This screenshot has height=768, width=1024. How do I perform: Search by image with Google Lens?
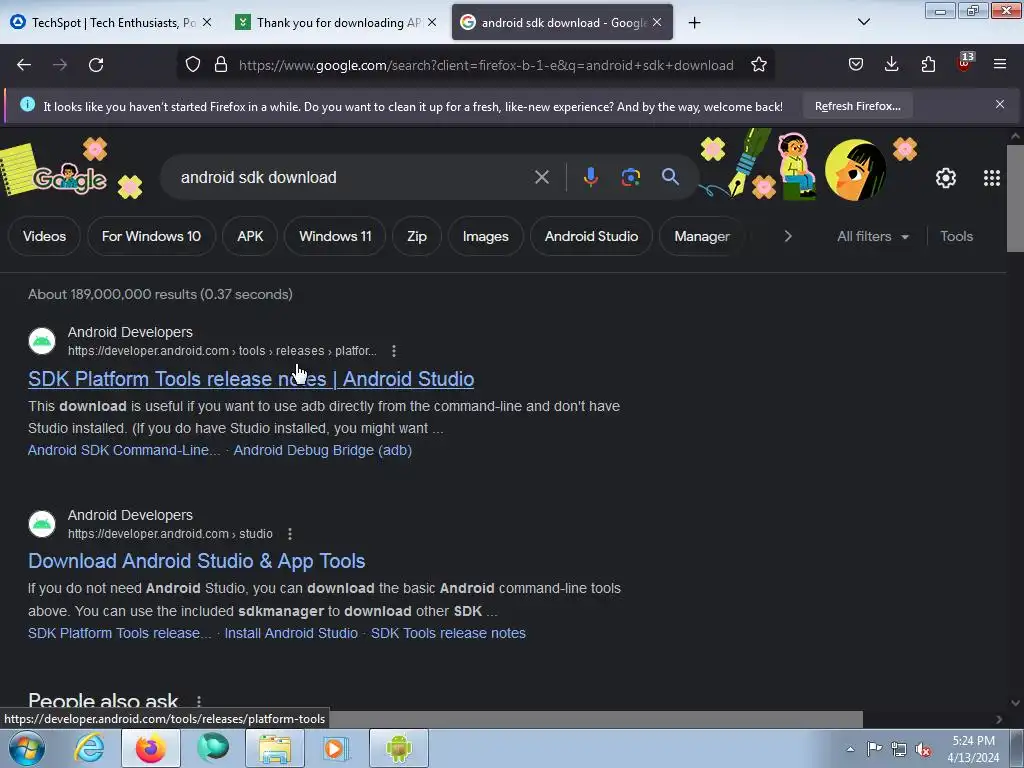(630, 177)
